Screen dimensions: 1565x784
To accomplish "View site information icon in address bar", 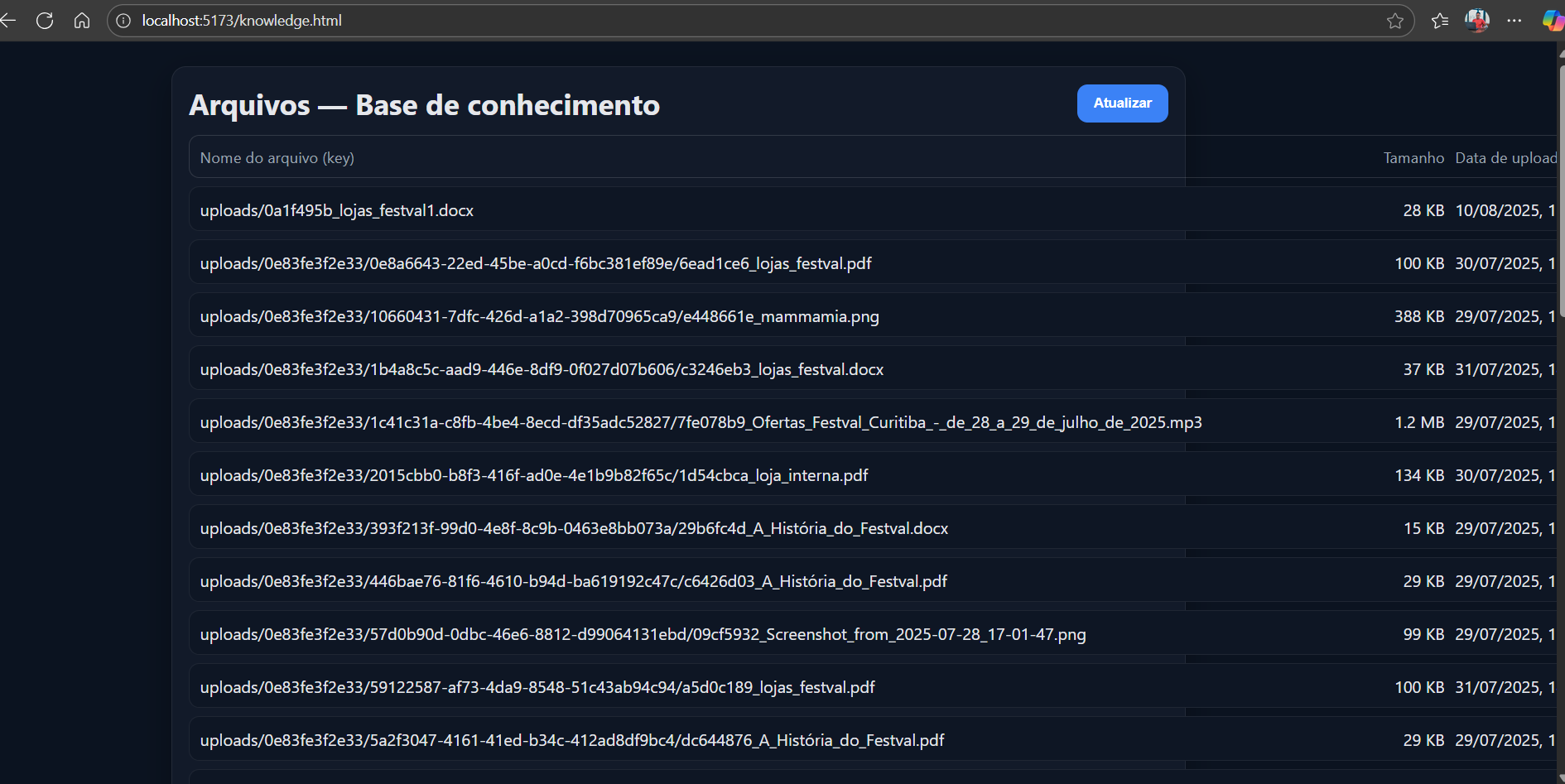I will (123, 21).
